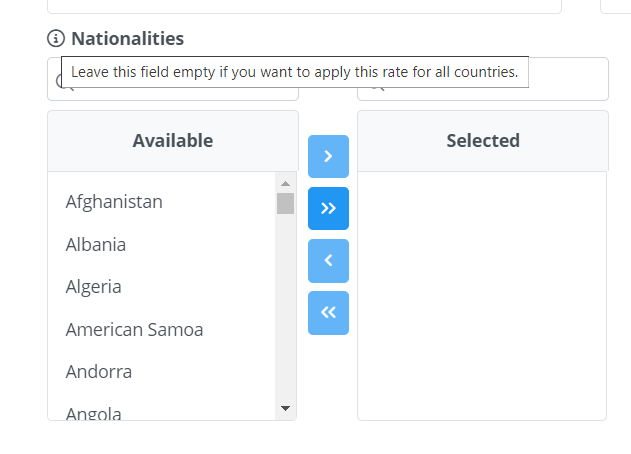Choose Algeria from the Available countries
This screenshot has height=454, width=631.
(94, 287)
